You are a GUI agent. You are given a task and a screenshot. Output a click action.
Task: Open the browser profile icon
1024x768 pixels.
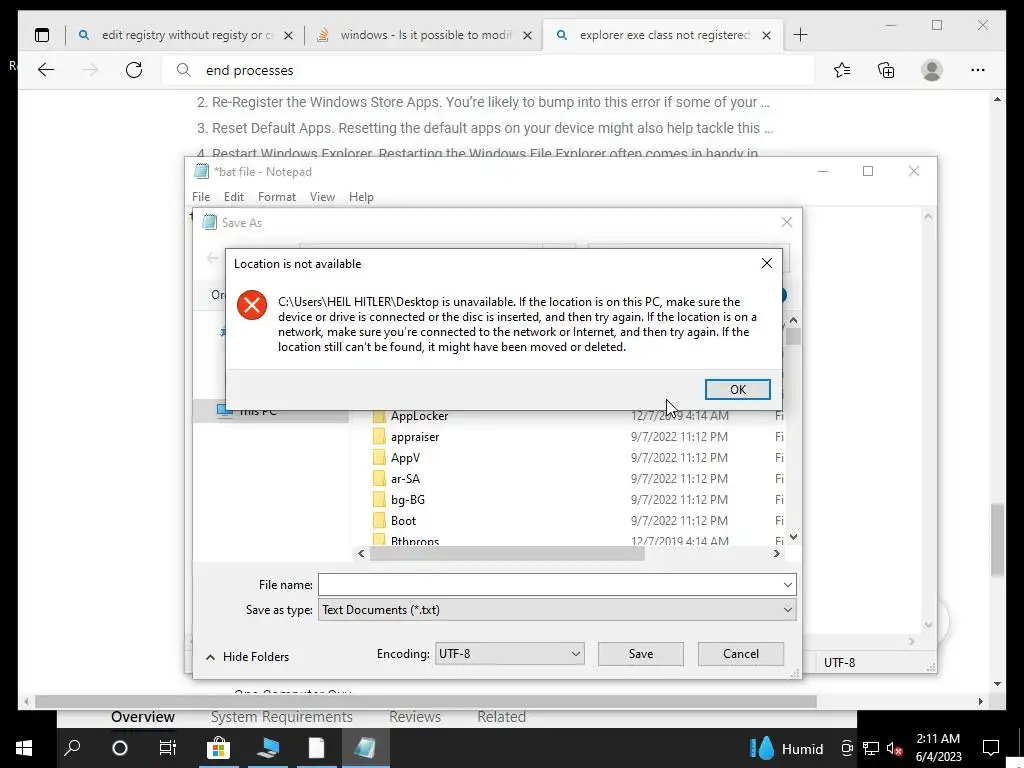pyautogui.click(x=932, y=70)
